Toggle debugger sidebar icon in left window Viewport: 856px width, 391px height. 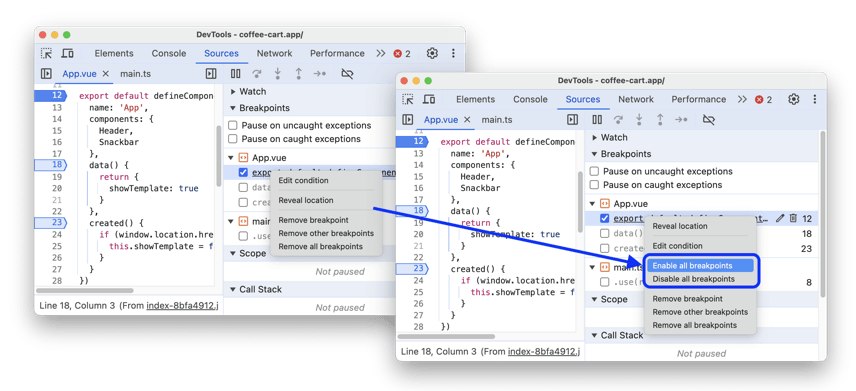pyautogui.click(x=211, y=74)
